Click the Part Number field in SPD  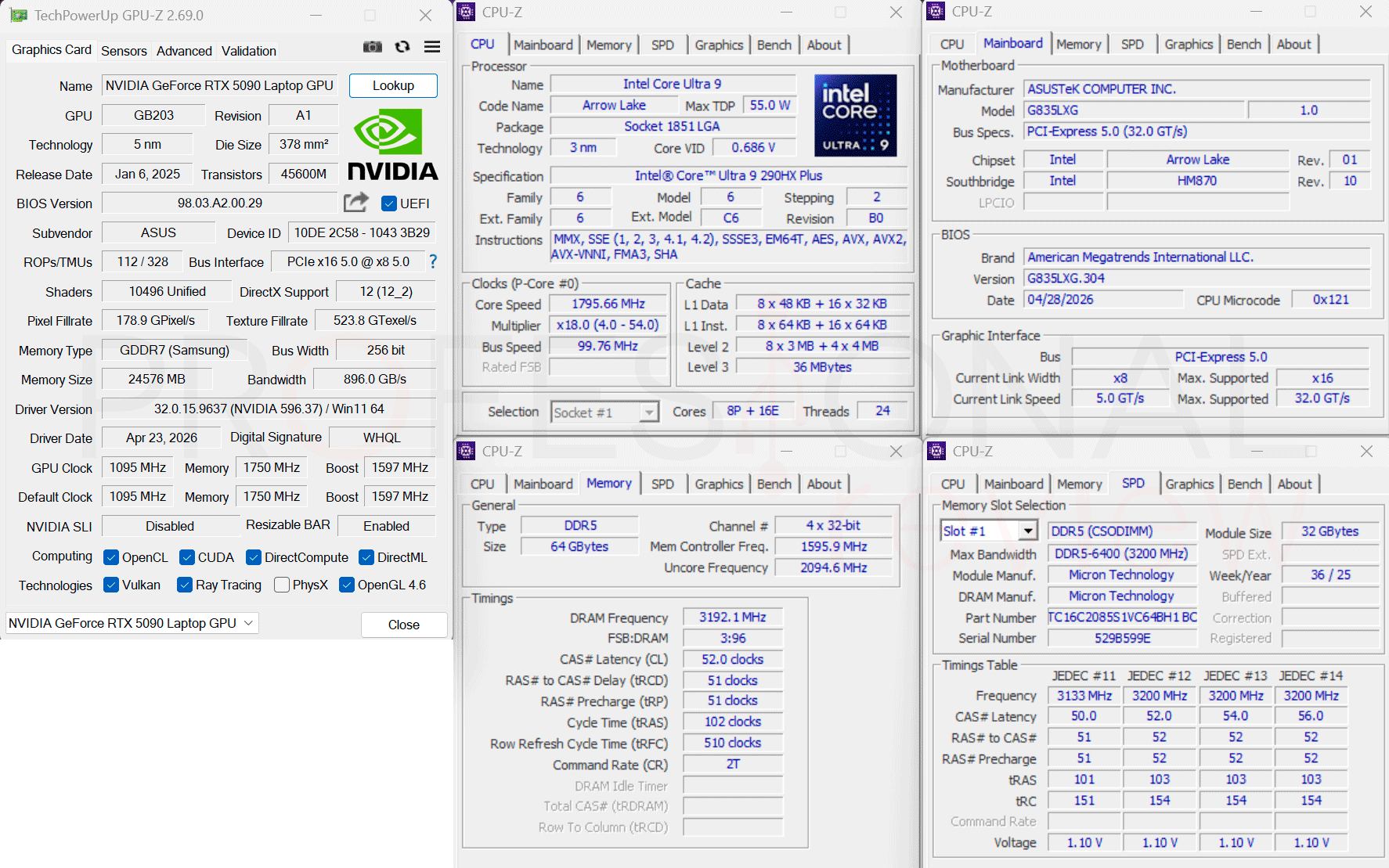[x=1122, y=617]
